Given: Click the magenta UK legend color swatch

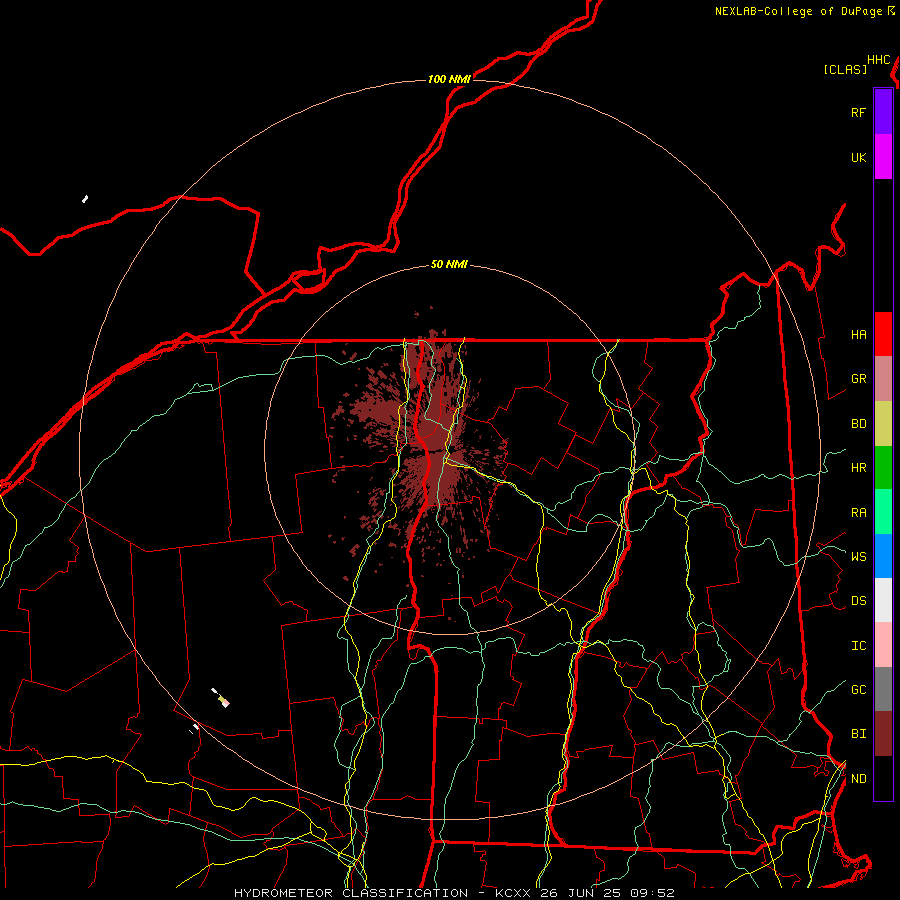Looking at the screenshot, I should (883, 157).
